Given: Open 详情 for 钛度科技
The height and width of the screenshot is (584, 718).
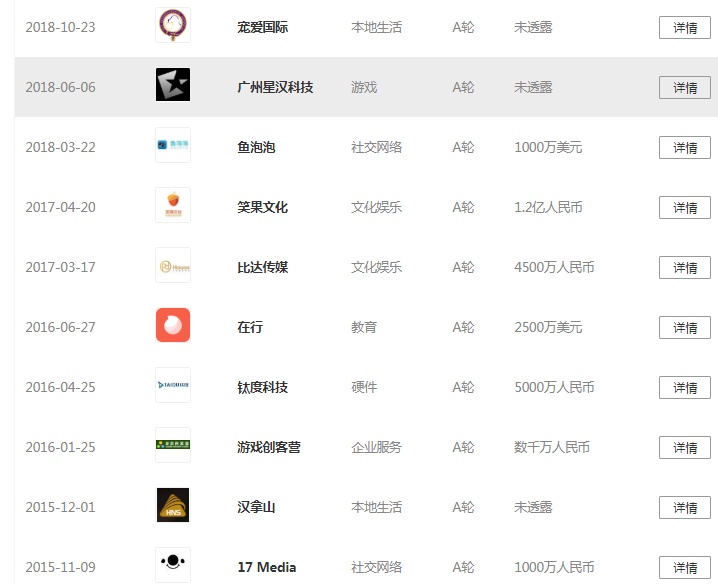Looking at the screenshot, I should point(685,388).
